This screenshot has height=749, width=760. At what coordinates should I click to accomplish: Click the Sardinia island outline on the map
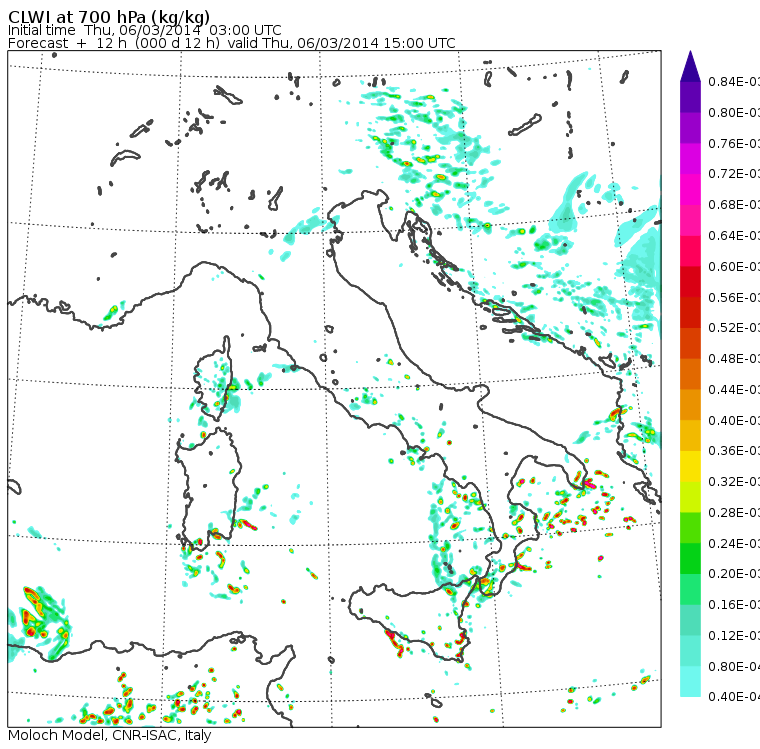coord(208,489)
